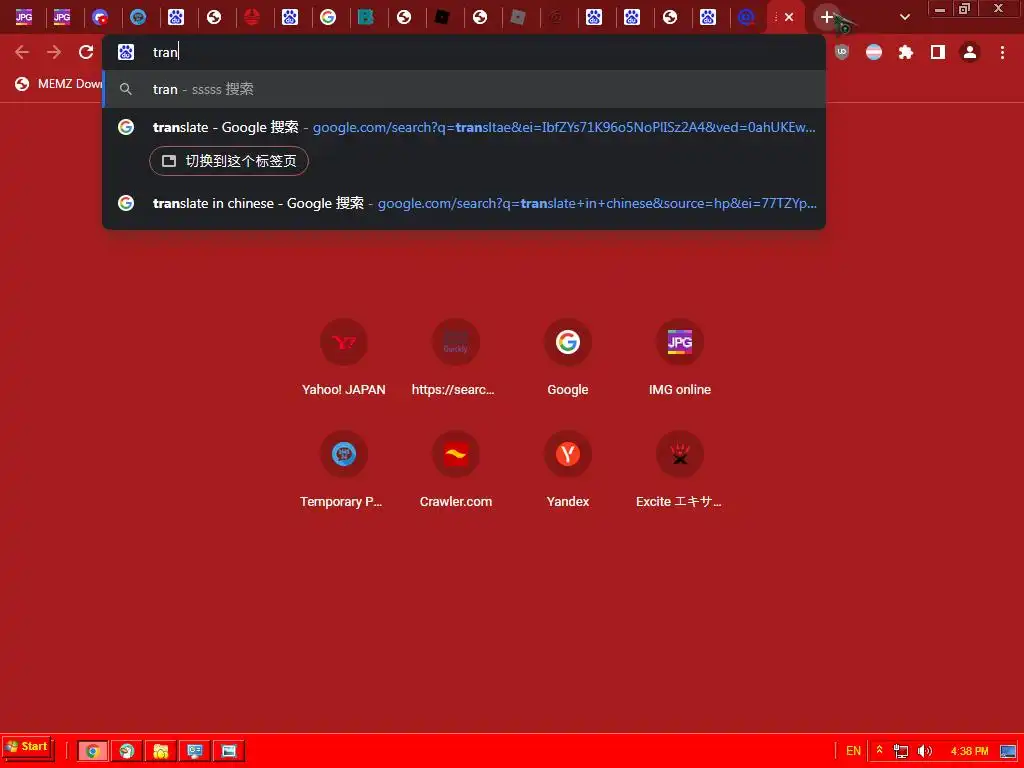The image size is (1024, 768).
Task: Click the Chrome taskbar button
Action: (x=93, y=751)
